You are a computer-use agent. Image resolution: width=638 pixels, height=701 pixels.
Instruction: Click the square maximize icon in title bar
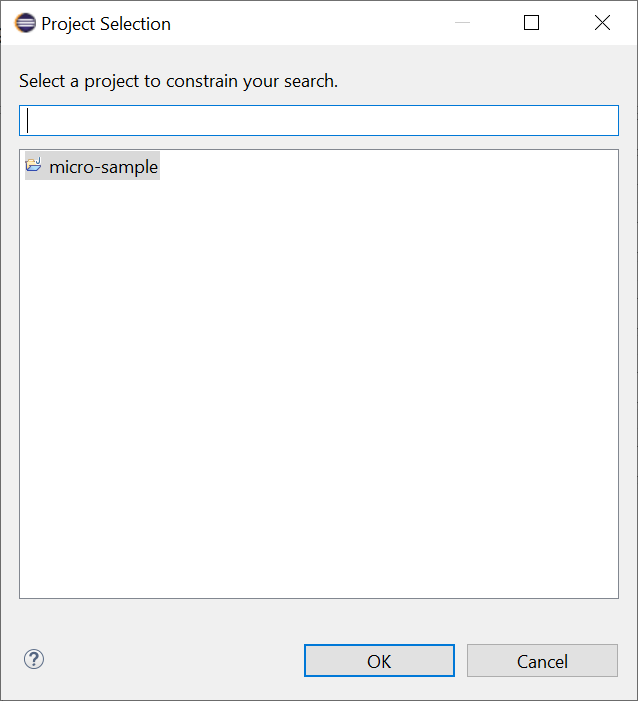tap(531, 23)
